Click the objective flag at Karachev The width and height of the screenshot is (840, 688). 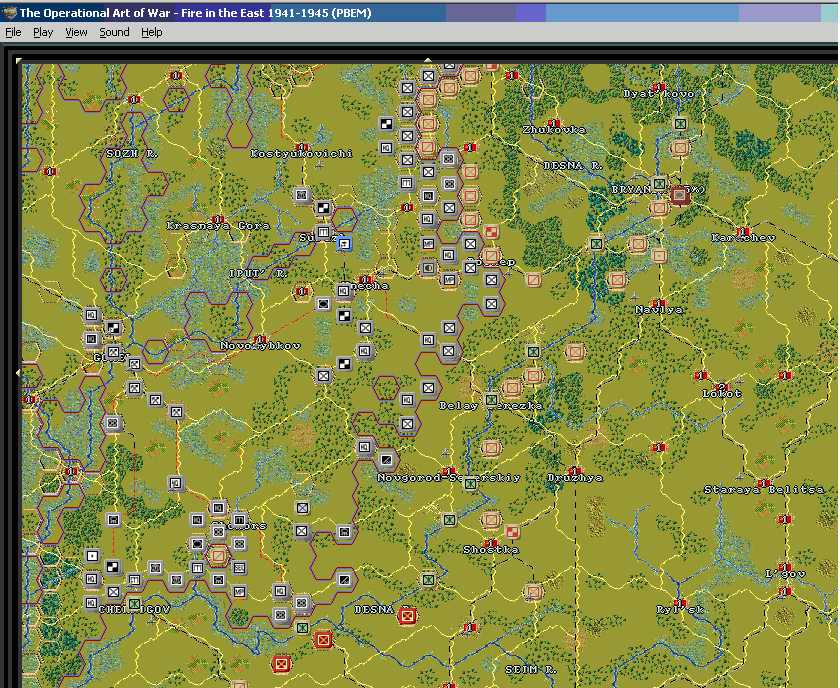point(742,231)
